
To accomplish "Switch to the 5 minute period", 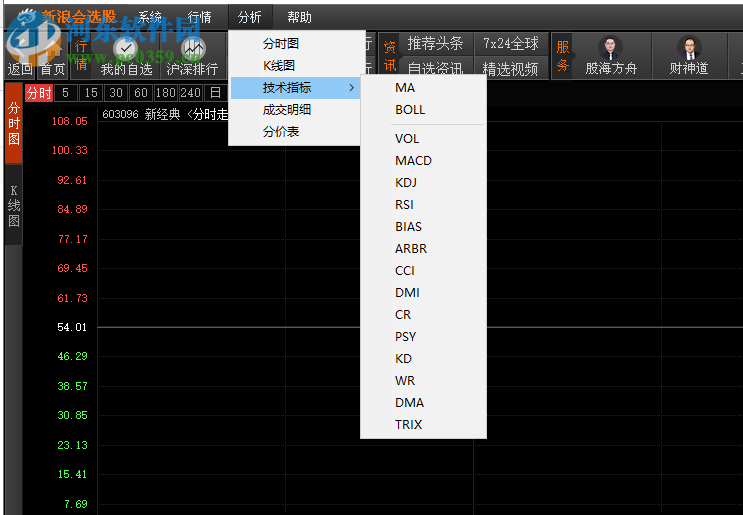I will pos(65,93).
